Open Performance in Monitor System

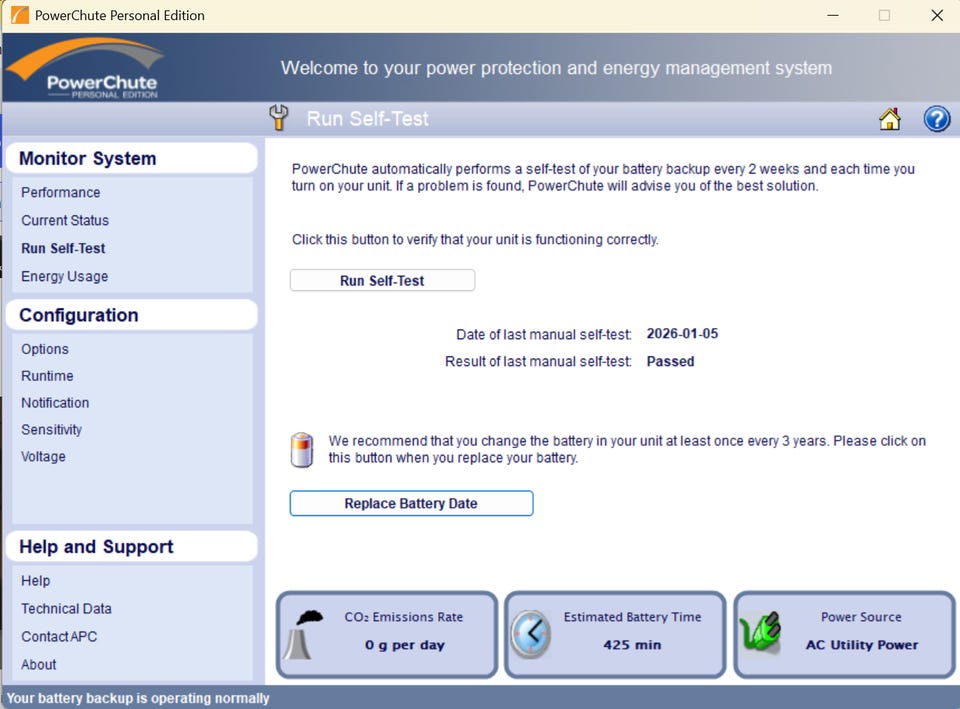[61, 192]
